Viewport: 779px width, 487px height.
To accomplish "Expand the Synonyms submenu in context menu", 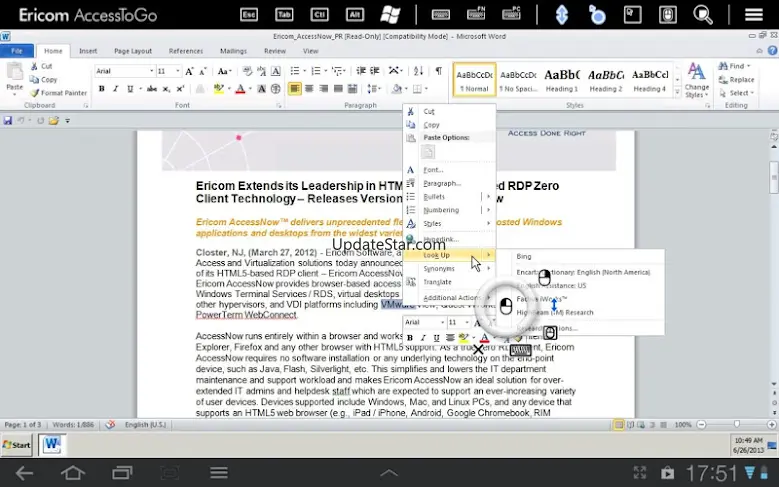I will click(489, 268).
